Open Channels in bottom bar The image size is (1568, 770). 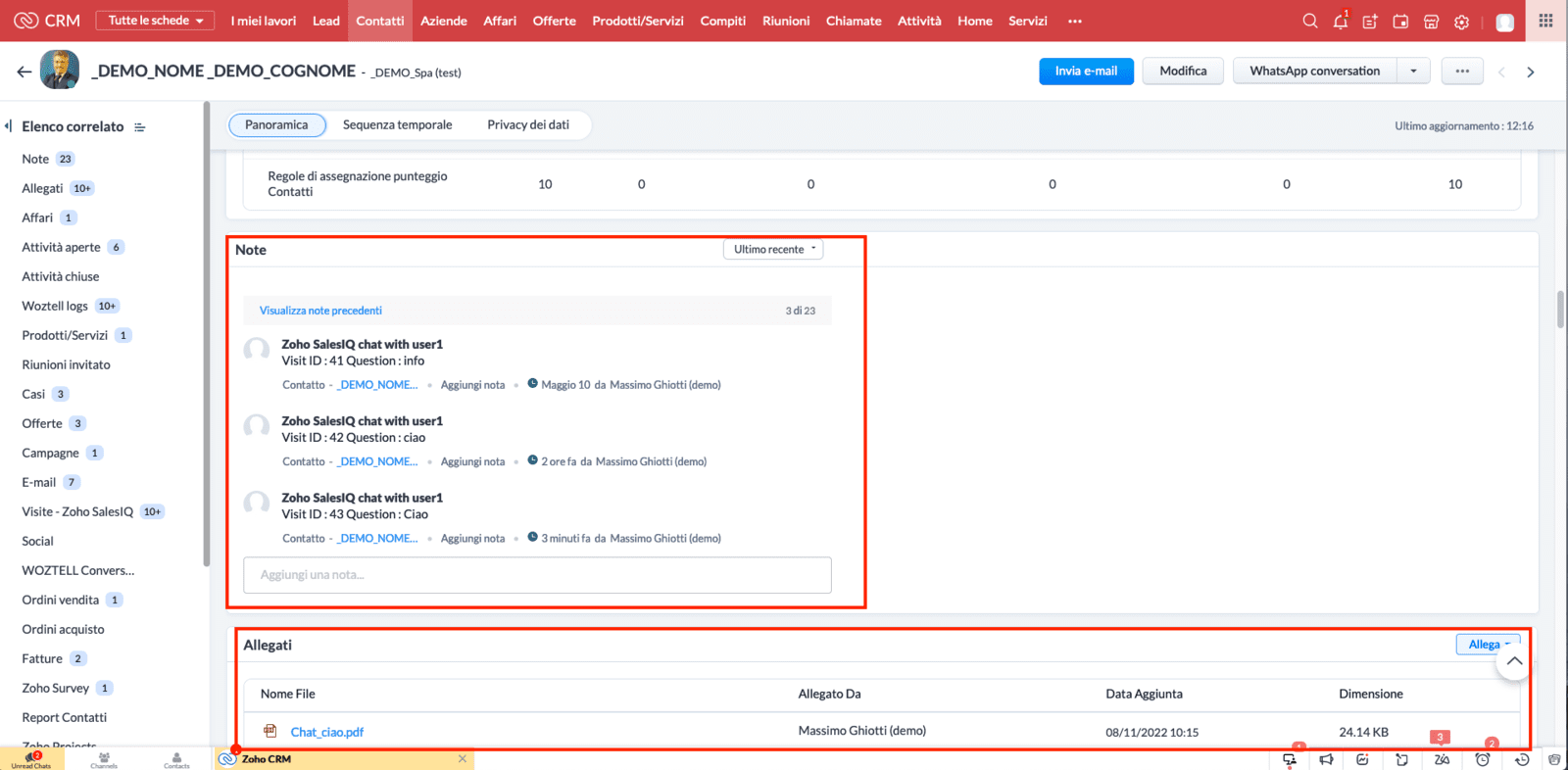point(104,759)
